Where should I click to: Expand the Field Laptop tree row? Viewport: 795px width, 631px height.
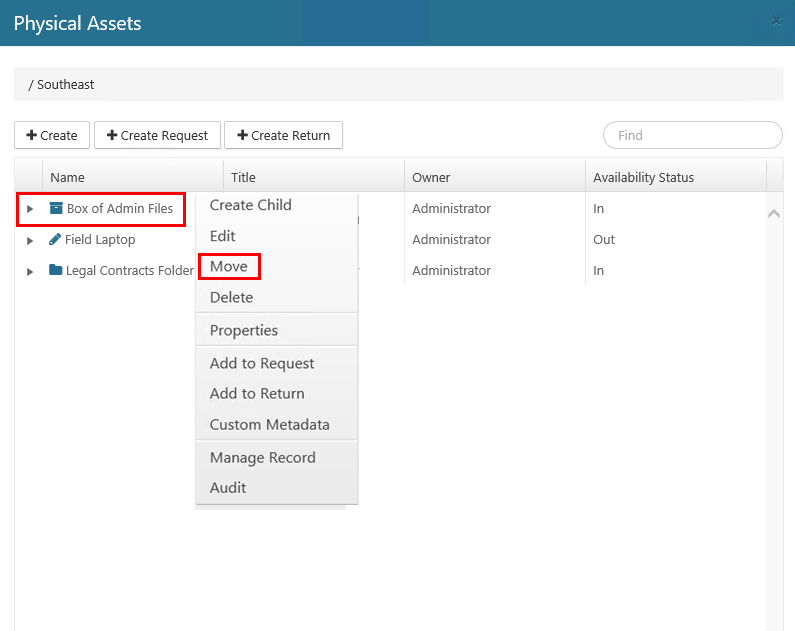pyautogui.click(x=30, y=241)
